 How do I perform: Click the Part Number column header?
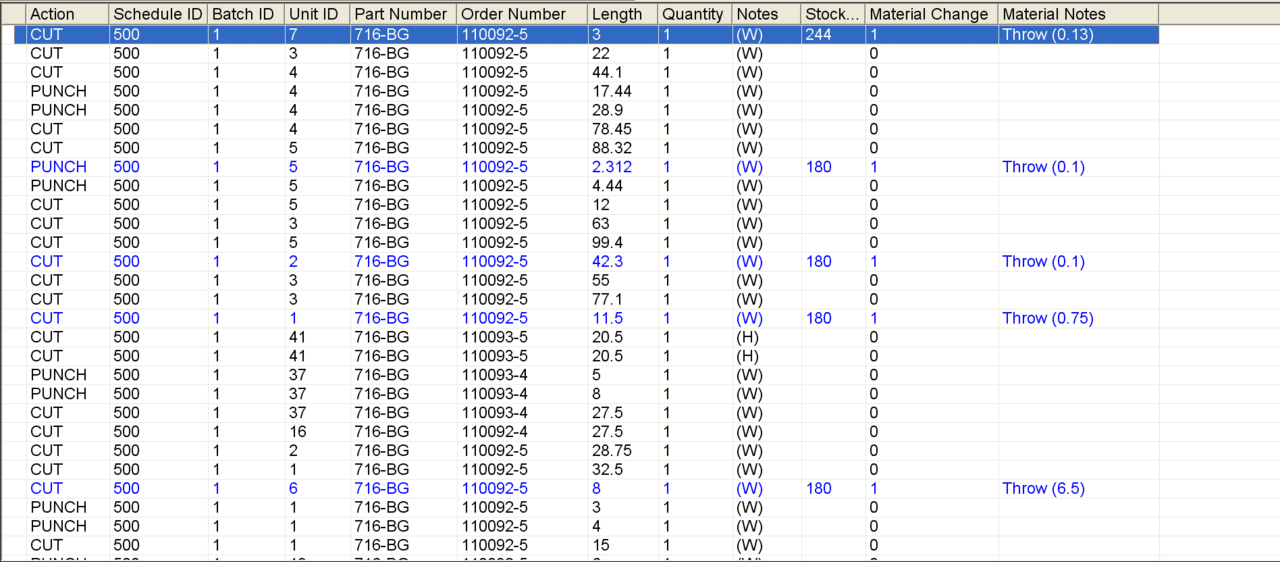(403, 14)
